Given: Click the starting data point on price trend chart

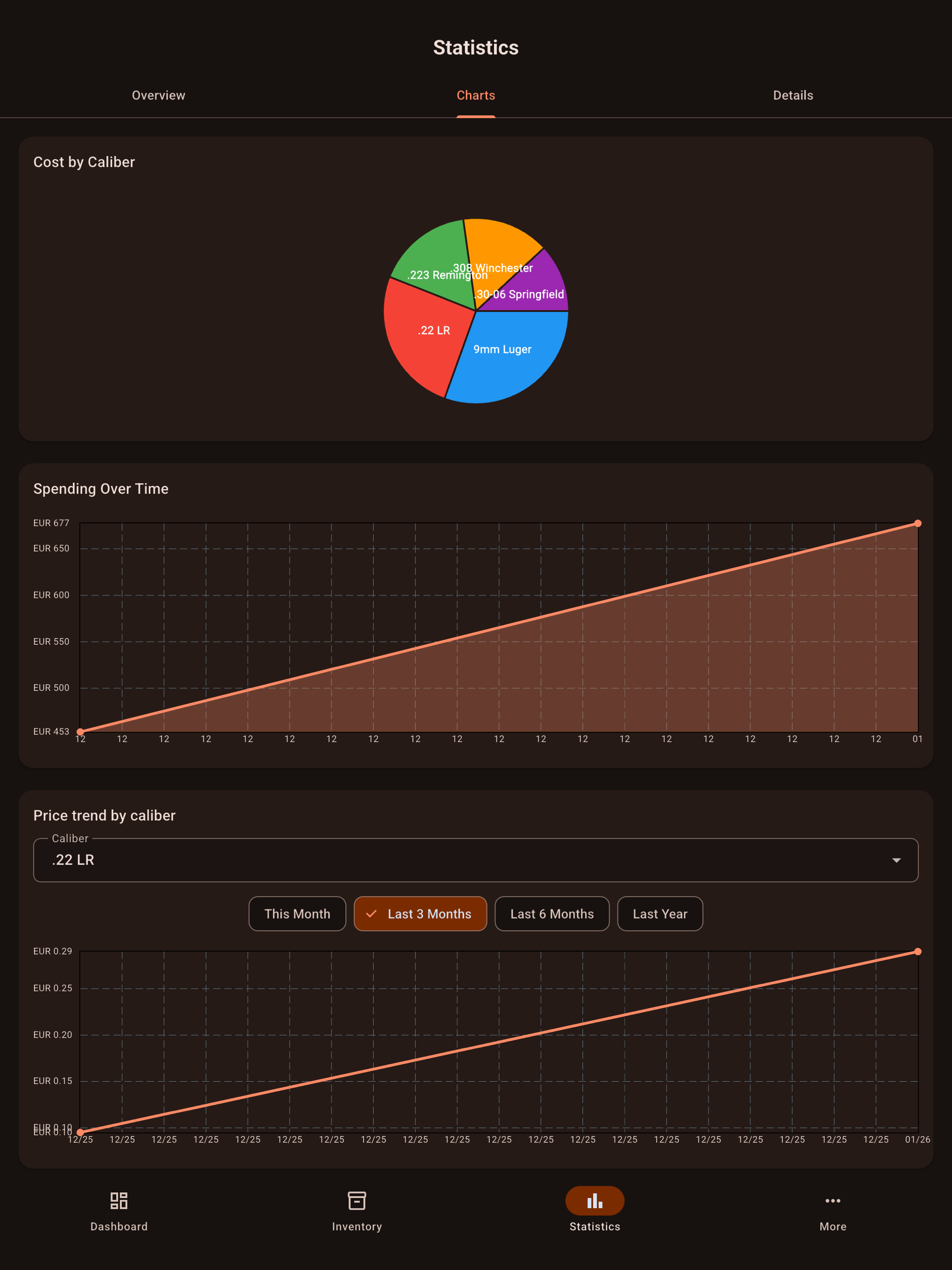Looking at the screenshot, I should (80, 1132).
